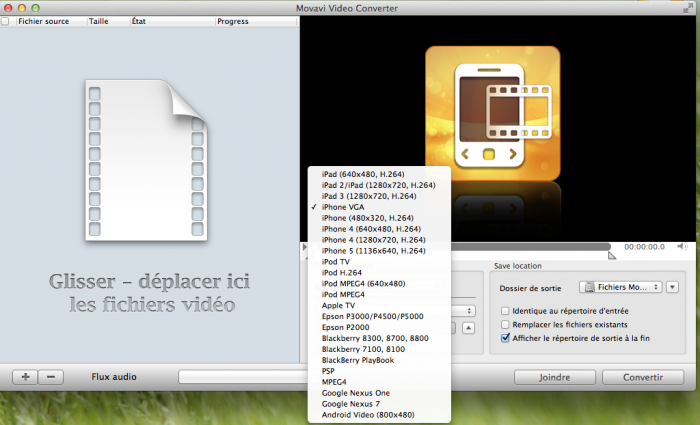This screenshot has height=425, width=700.
Task: Check 'Remplacer les fichiers existants'
Action: pyautogui.click(x=505, y=325)
